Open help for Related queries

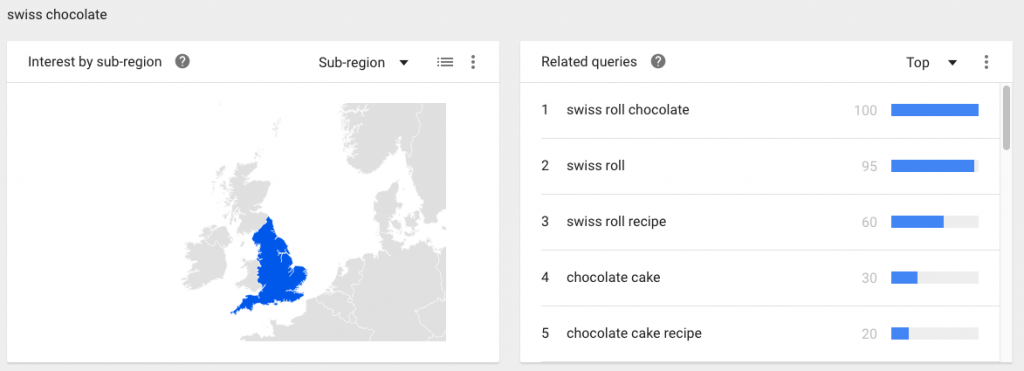(658, 62)
